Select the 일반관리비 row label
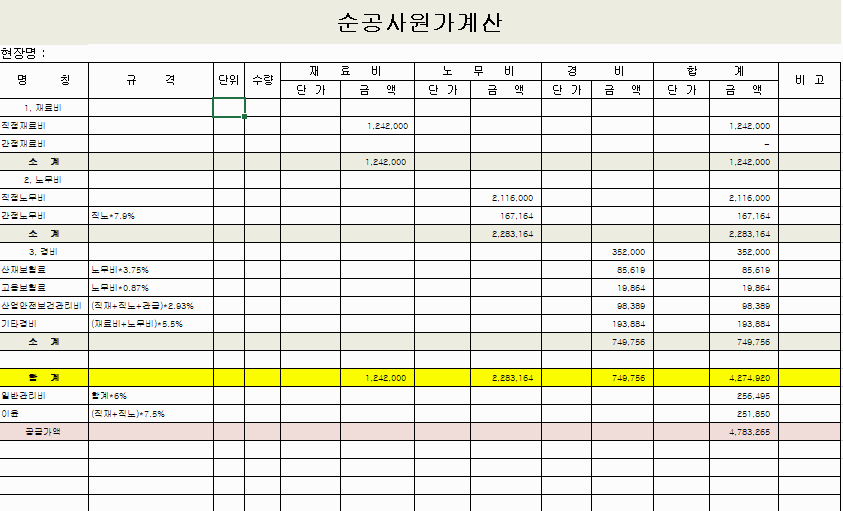This screenshot has width=843, height=511. point(23,396)
